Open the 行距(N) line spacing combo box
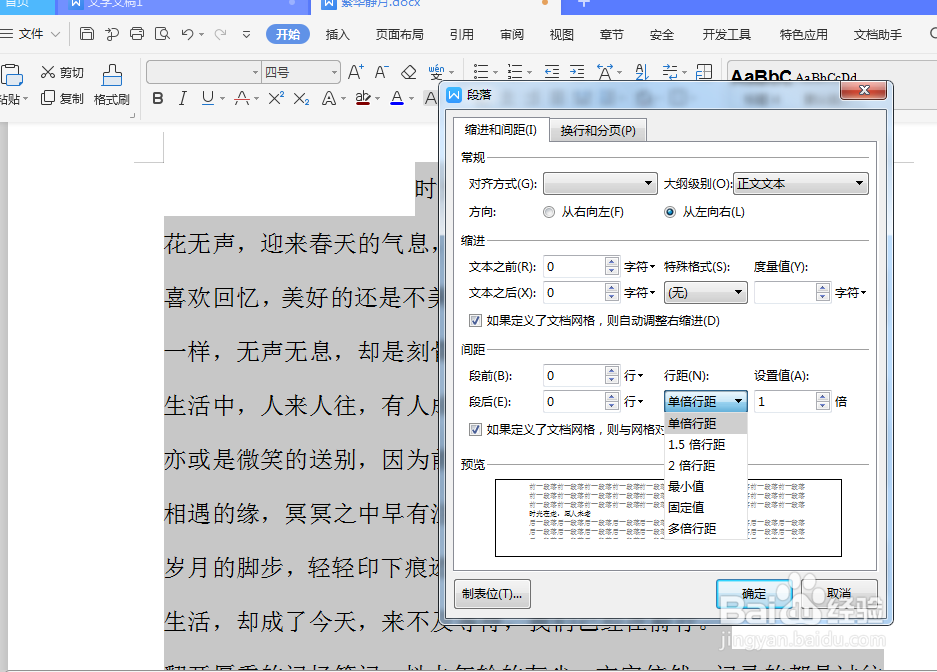 [706, 401]
